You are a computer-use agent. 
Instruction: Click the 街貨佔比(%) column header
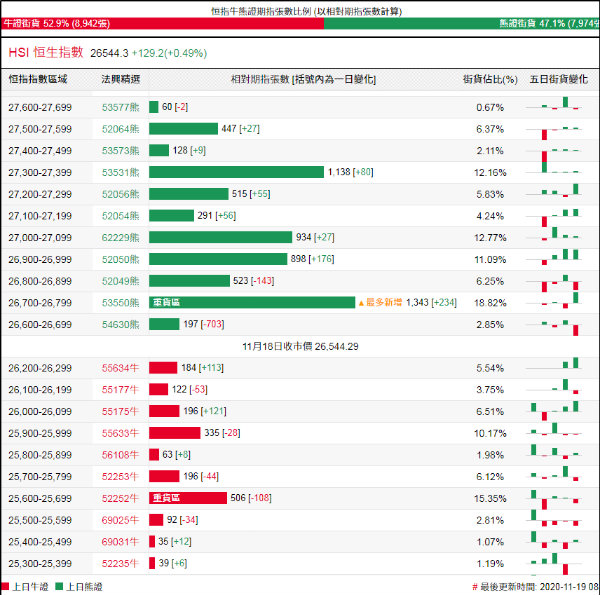[x=490, y=79]
